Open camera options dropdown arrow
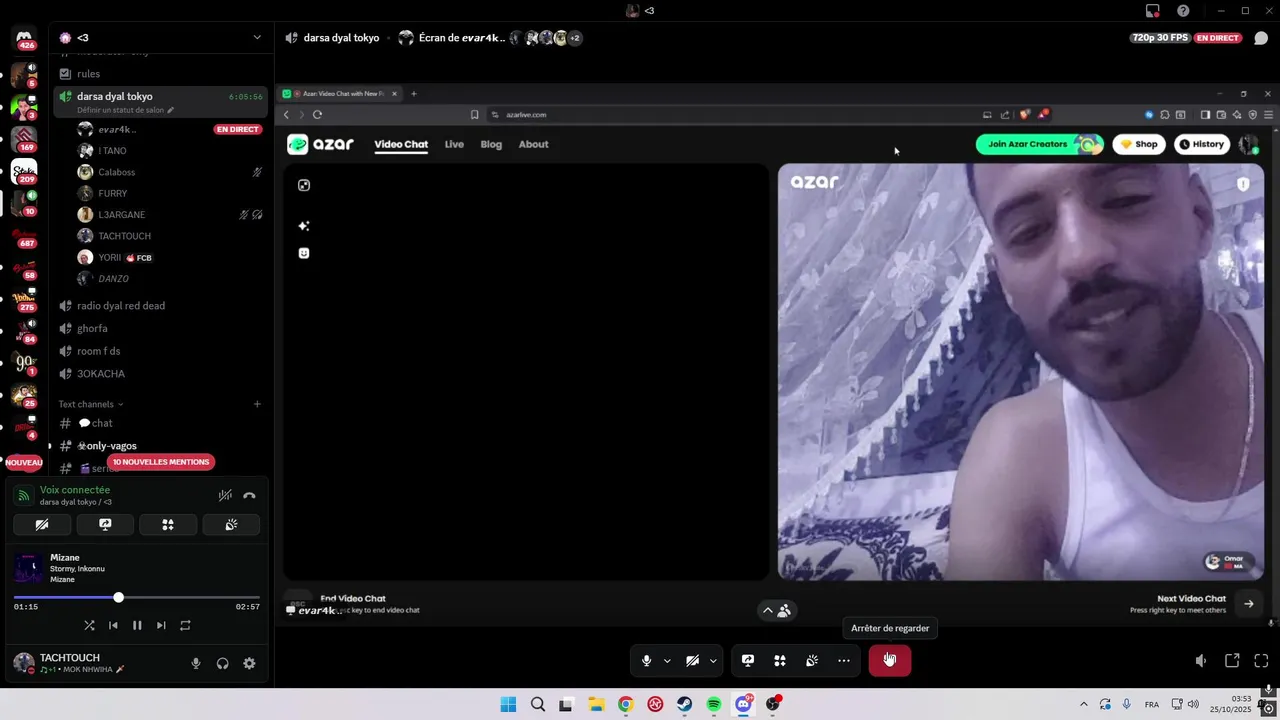Screen dimensions: 1280x720 tap(713, 661)
